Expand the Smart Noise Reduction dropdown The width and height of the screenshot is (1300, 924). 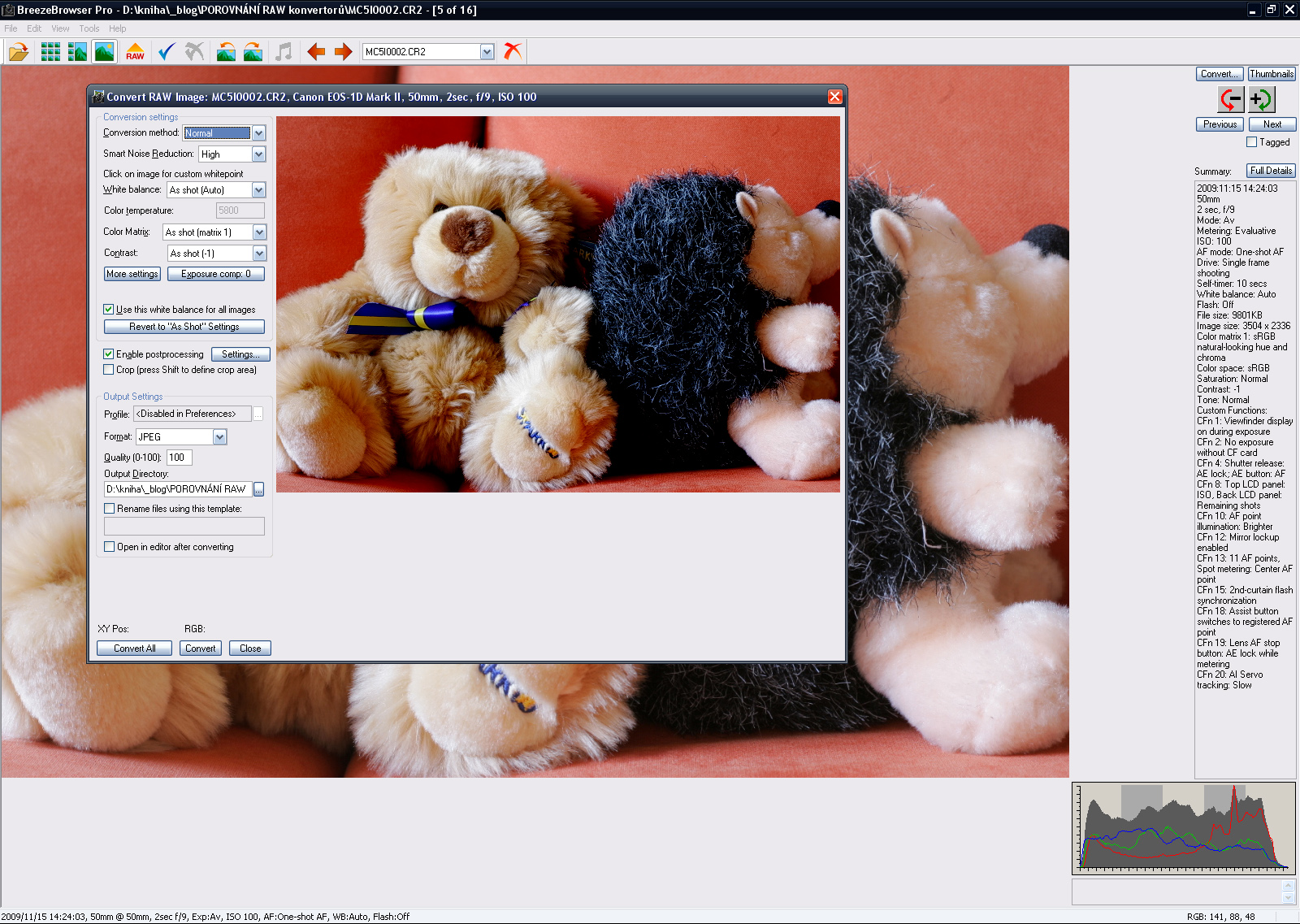258,154
